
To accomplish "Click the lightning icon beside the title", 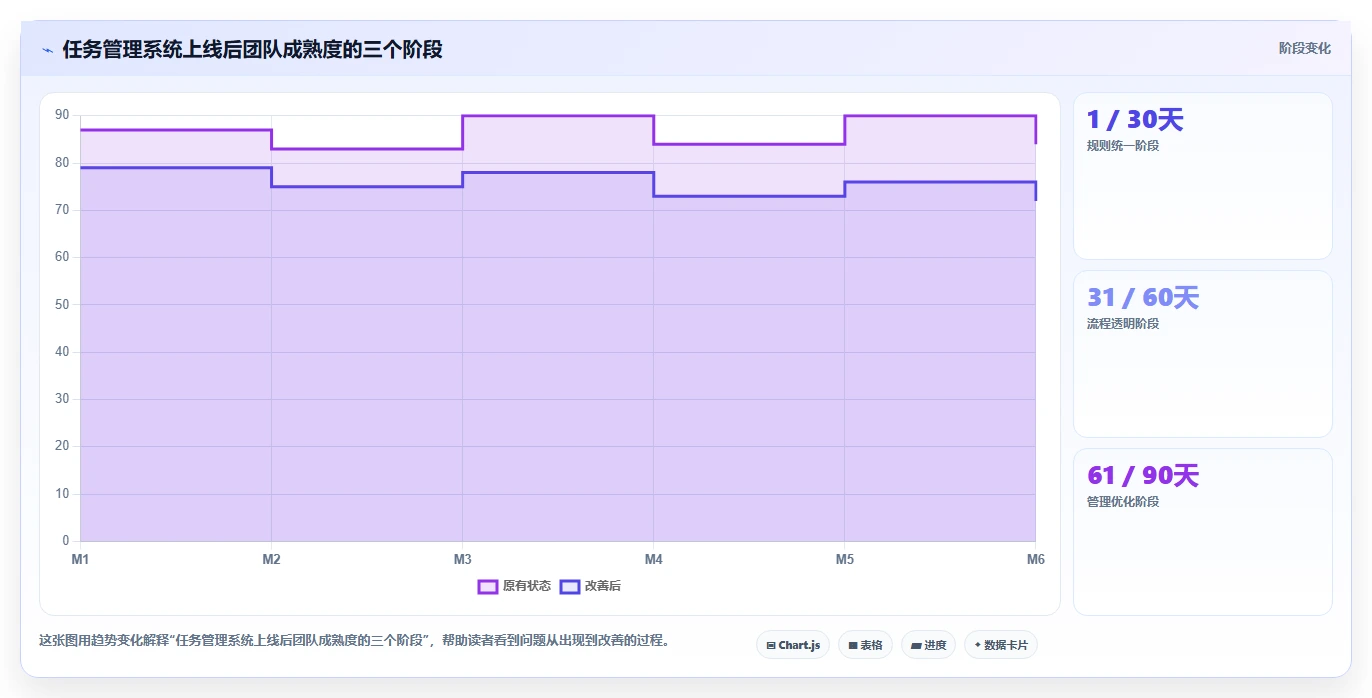I will point(47,50).
